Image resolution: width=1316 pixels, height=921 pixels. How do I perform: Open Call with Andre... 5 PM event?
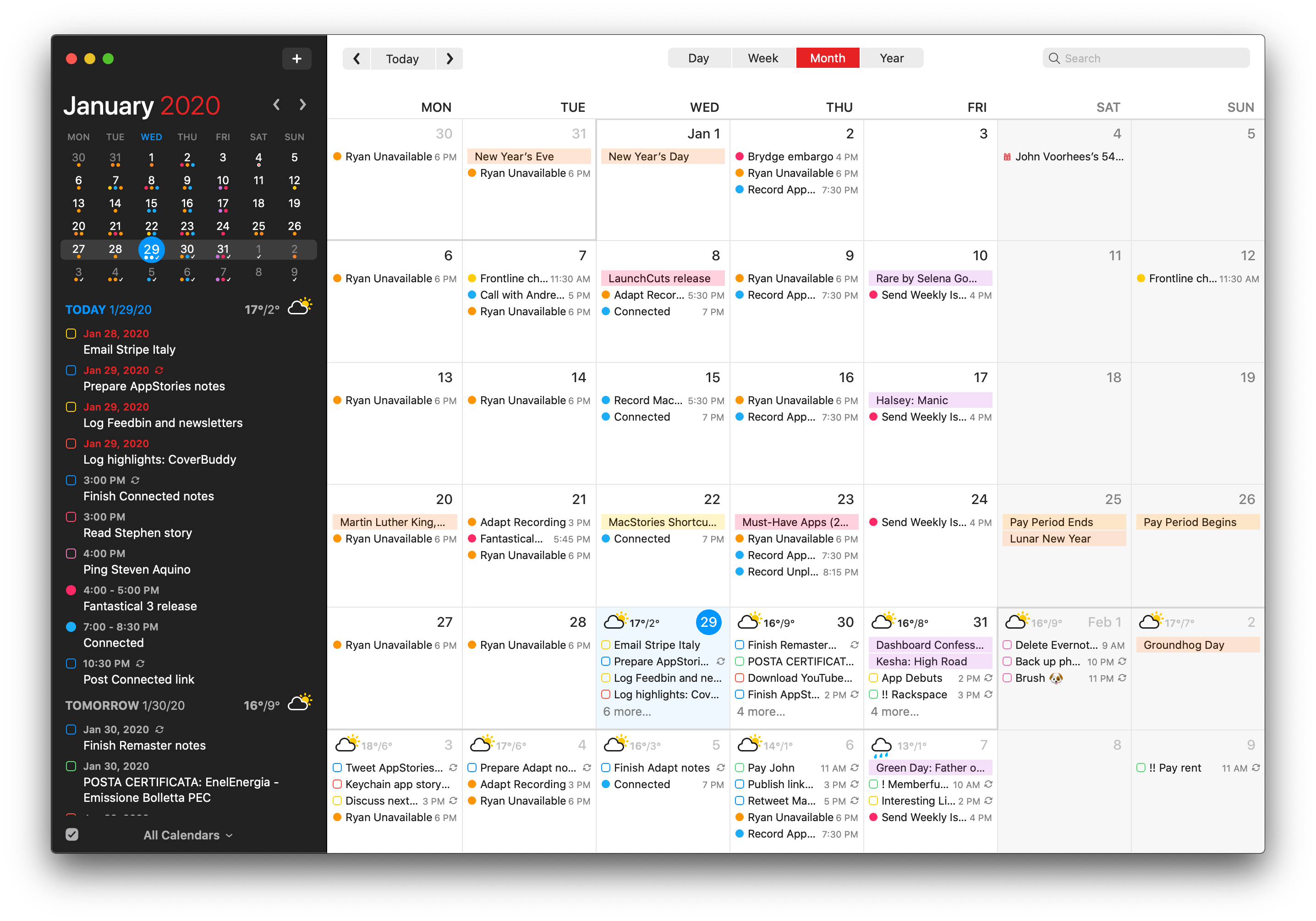(x=529, y=295)
